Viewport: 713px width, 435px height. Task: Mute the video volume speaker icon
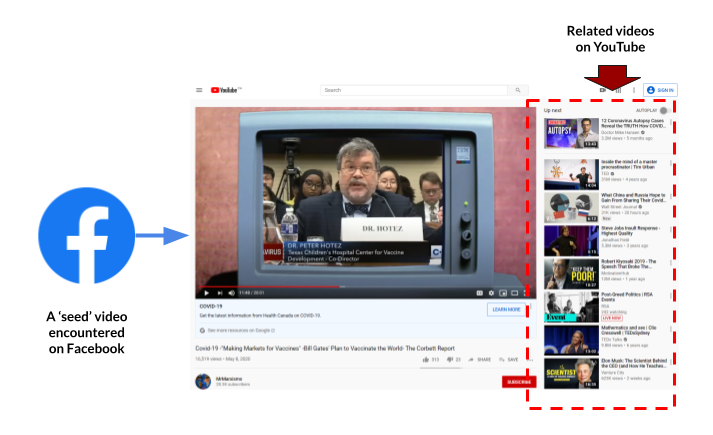tap(231, 293)
